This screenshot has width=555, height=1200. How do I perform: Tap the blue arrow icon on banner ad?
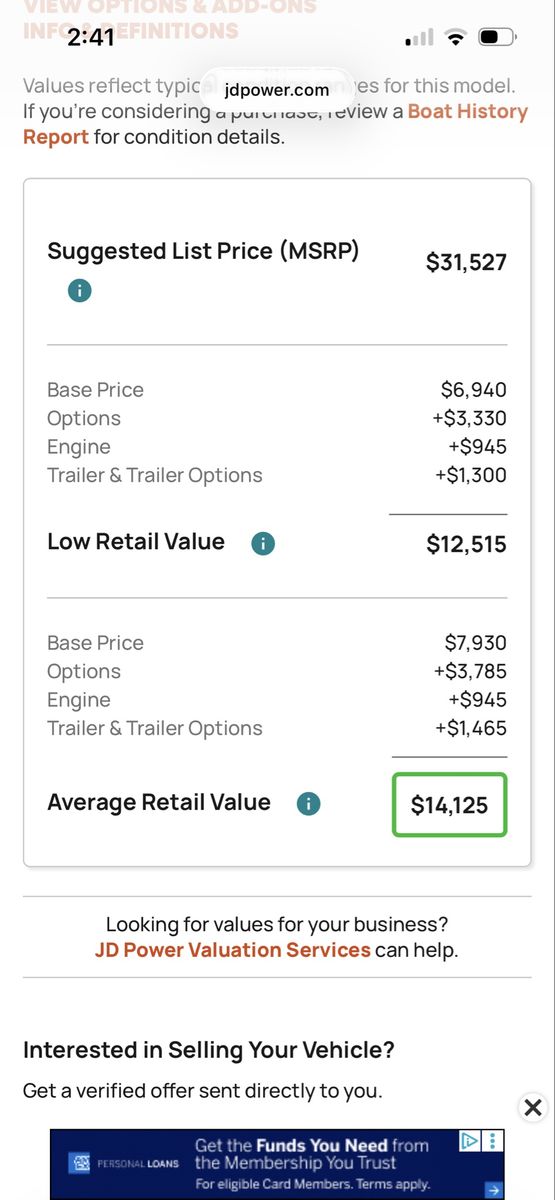(492, 1189)
